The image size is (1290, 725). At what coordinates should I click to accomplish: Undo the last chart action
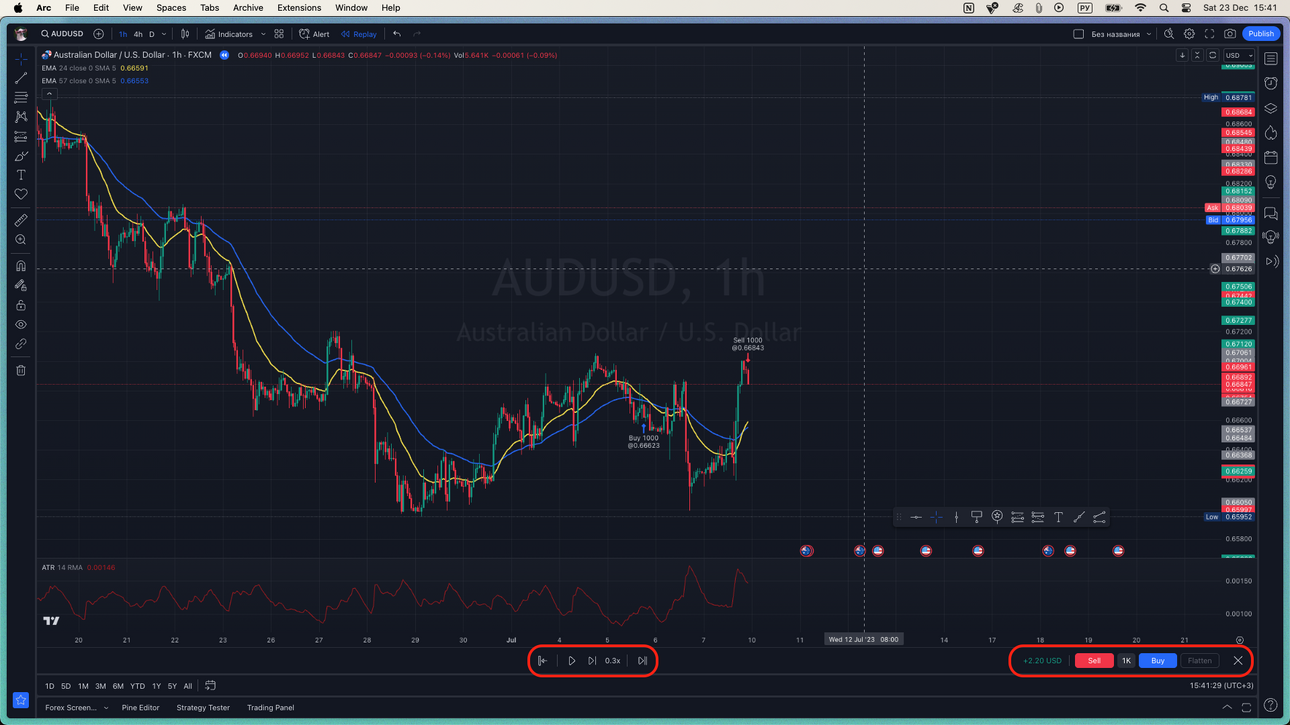tap(397, 34)
